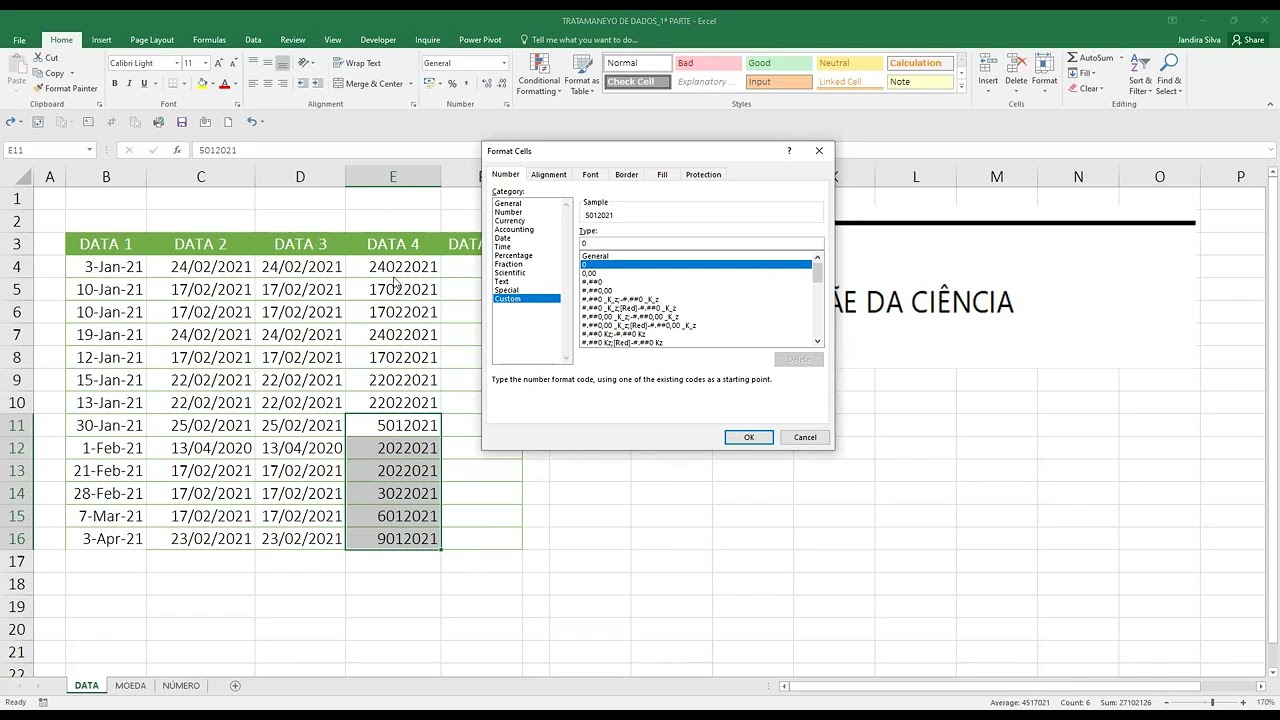Click the Format Painter brush icon
The width and height of the screenshot is (1280, 720).
(38, 88)
